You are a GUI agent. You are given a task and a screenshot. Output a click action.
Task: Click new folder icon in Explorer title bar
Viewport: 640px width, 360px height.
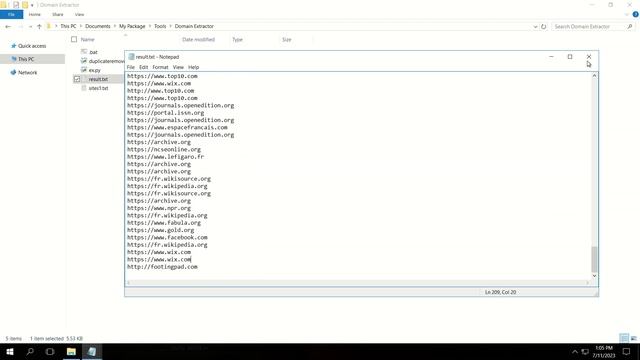25,5
